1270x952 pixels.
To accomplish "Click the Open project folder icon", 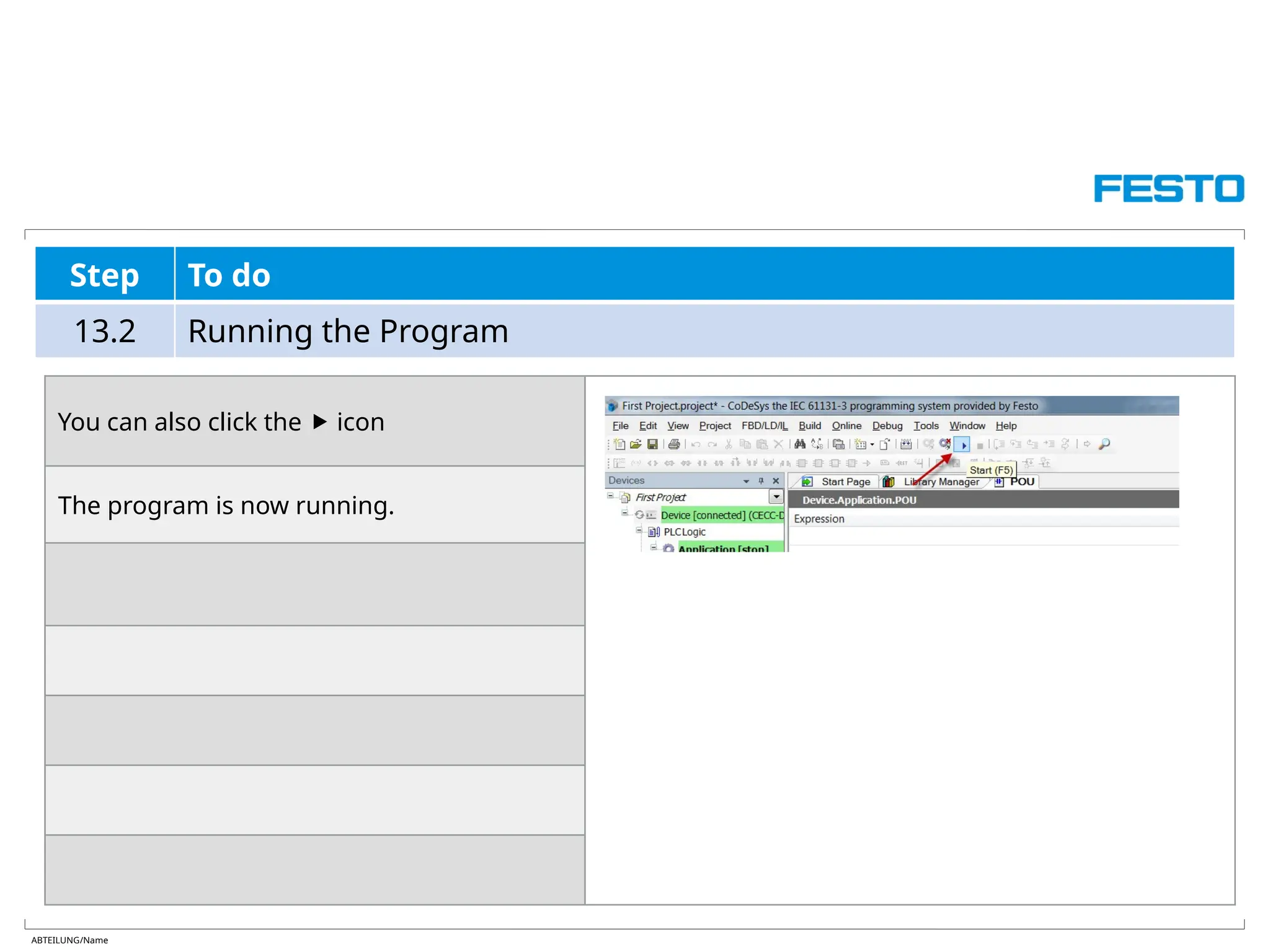I will point(636,444).
